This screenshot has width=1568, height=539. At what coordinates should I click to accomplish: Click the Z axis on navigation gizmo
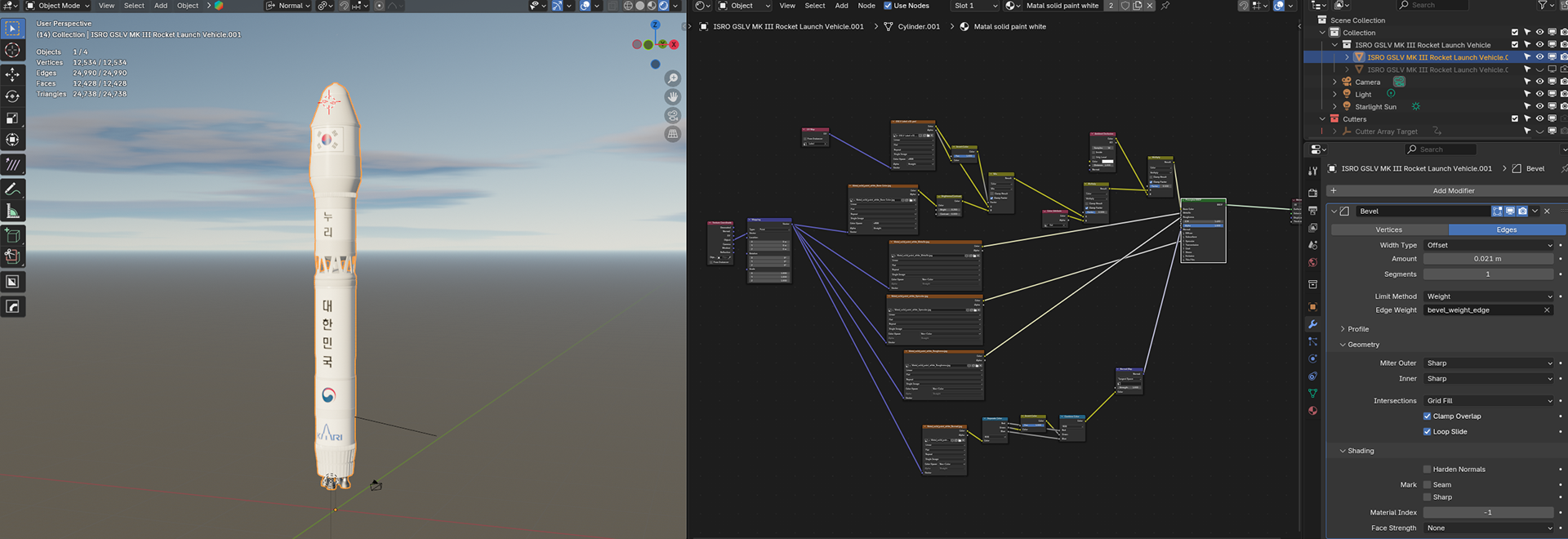click(x=655, y=25)
